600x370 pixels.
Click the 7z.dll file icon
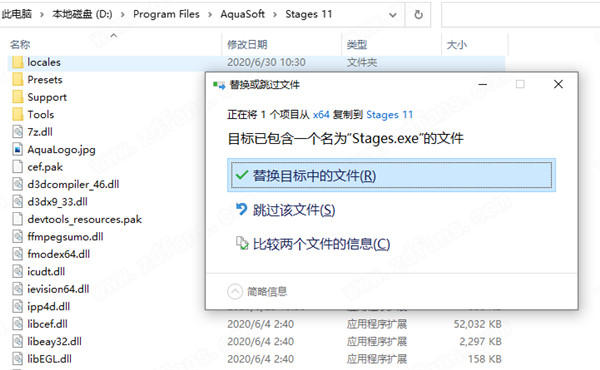pyautogui.click(x=17, y=132)
